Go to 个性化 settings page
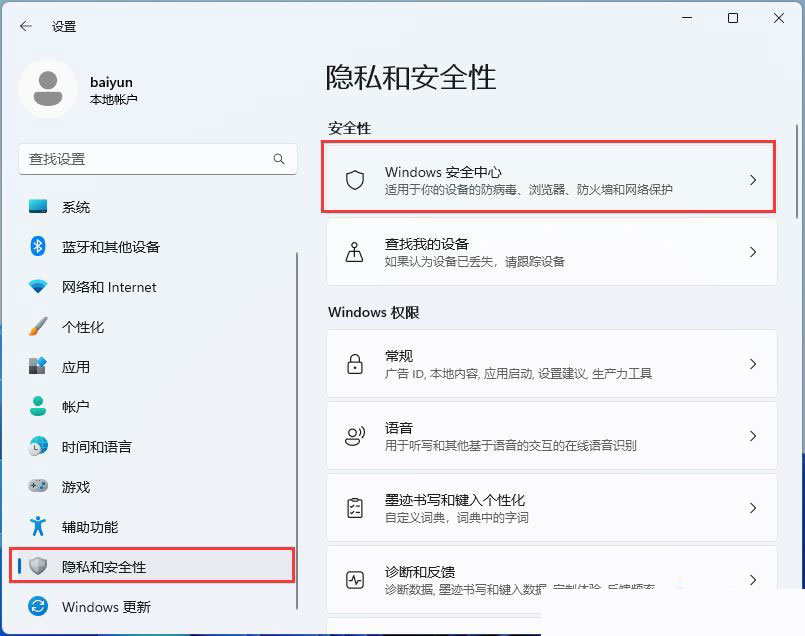Viewport: 805px width, 636px height. click(83, 327)
